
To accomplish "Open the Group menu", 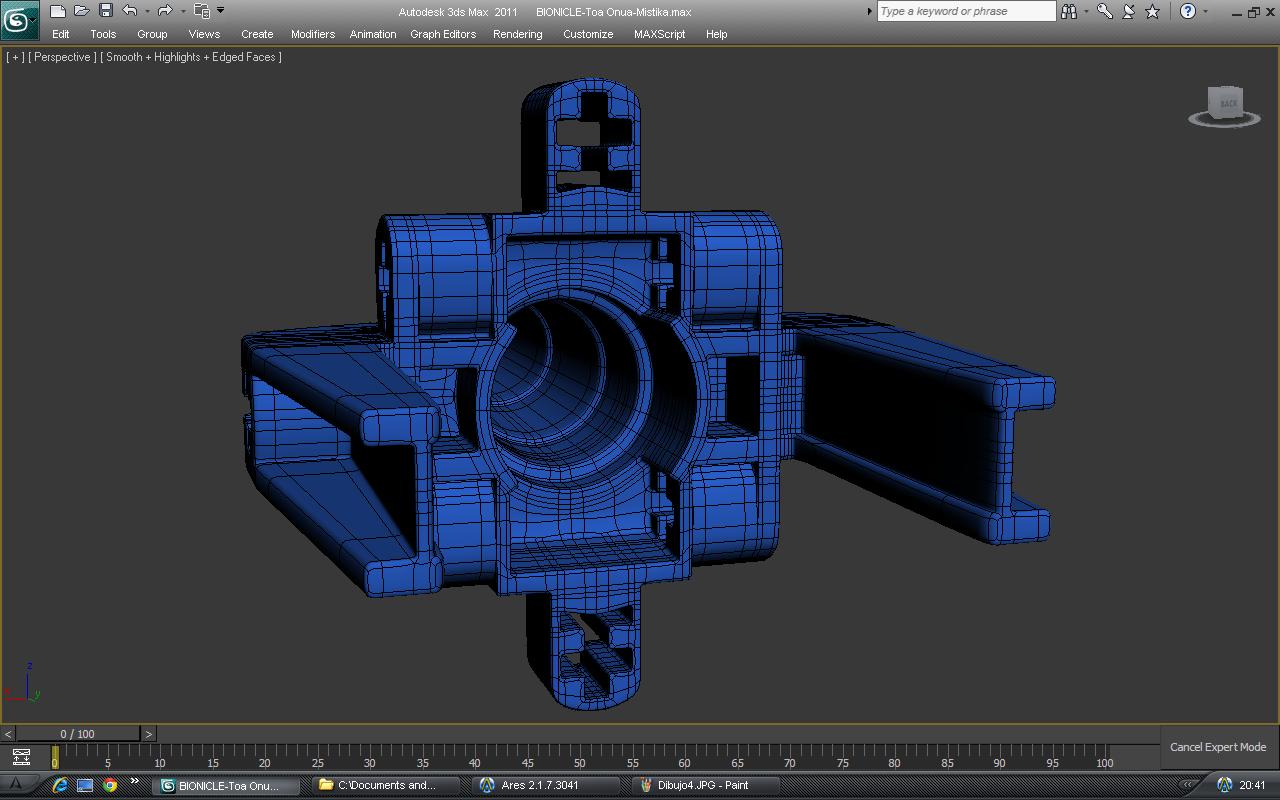I will (x=152, y=34).
